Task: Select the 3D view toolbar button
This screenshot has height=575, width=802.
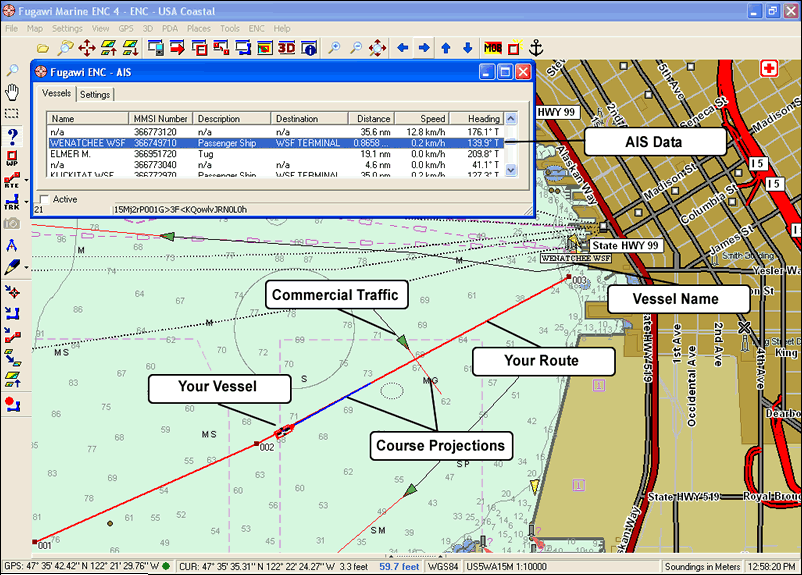Action: pyautogui.click(x=287, y=48)
